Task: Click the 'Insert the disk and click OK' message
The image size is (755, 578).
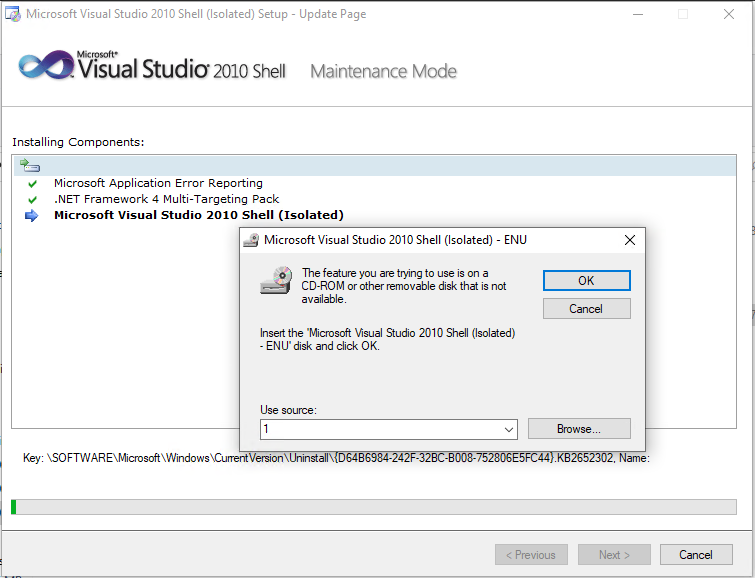Action: (x=388, y=339)
